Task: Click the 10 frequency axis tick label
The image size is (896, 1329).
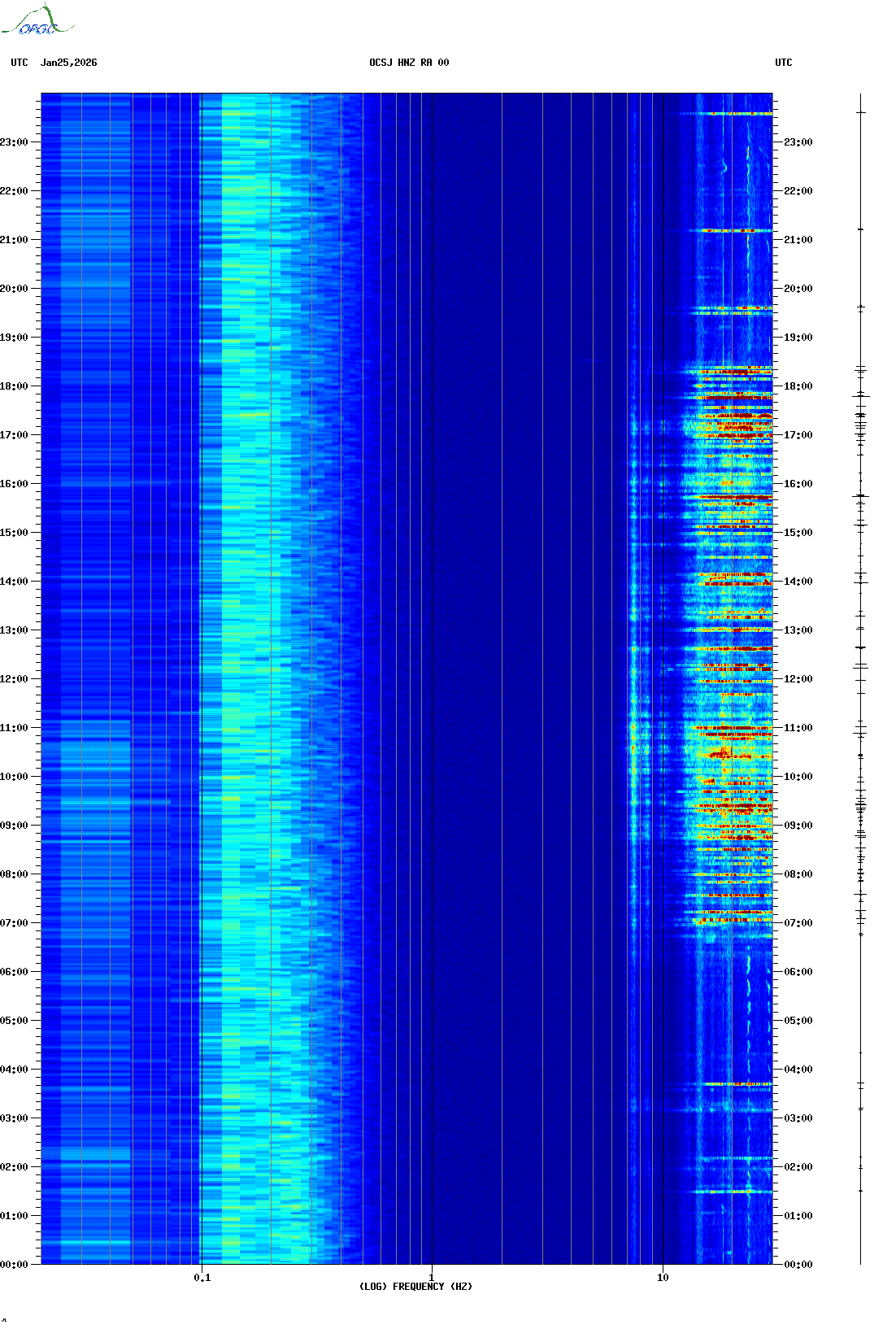Action: pyautogui.click(x=663, y=1278)
